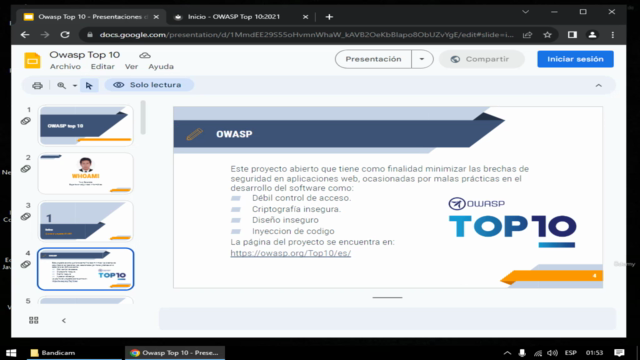Toggle the browser side panel
Image resolution: width=640 pixels, height=360 pixels.
(x=572, y=35)
